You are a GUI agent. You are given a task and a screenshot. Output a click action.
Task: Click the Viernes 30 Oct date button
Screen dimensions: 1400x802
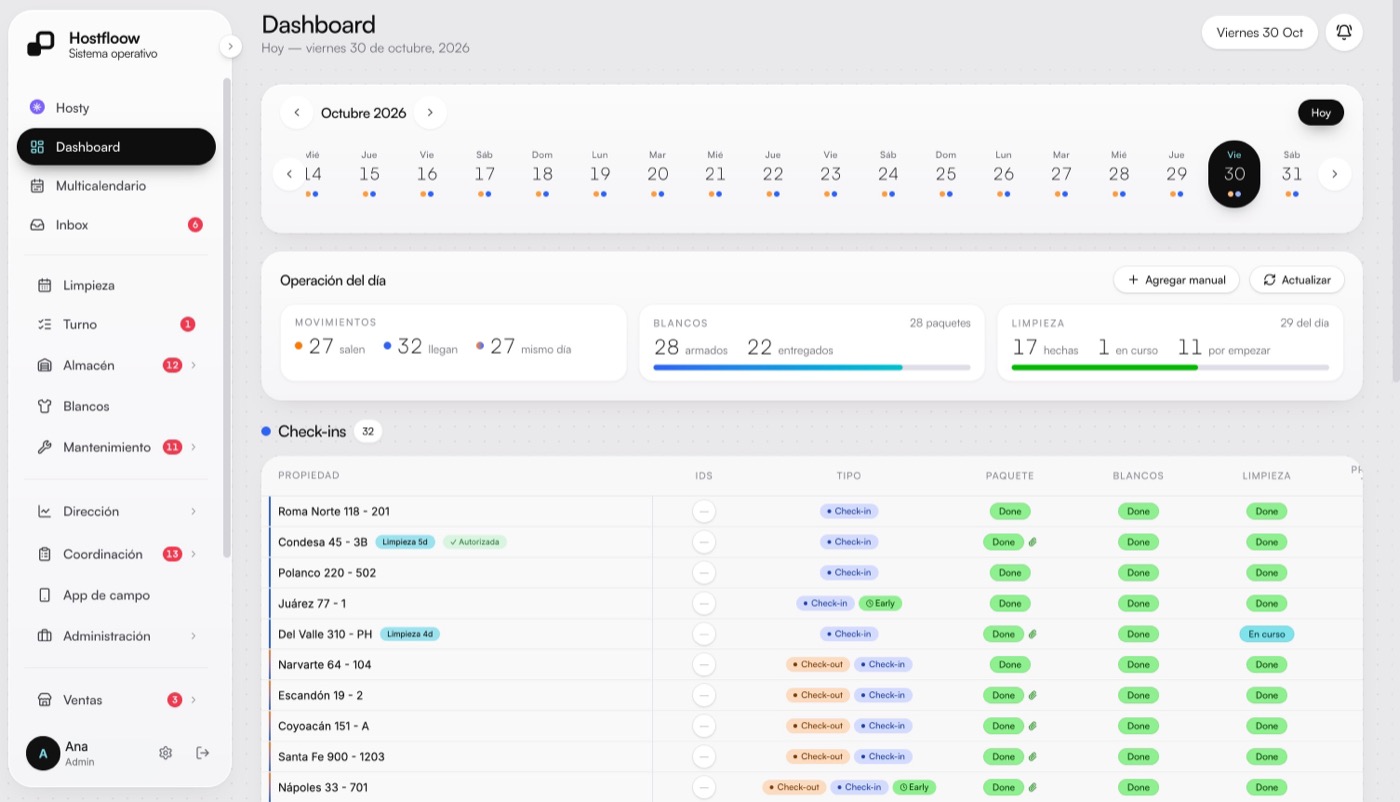coord(1260,32)
